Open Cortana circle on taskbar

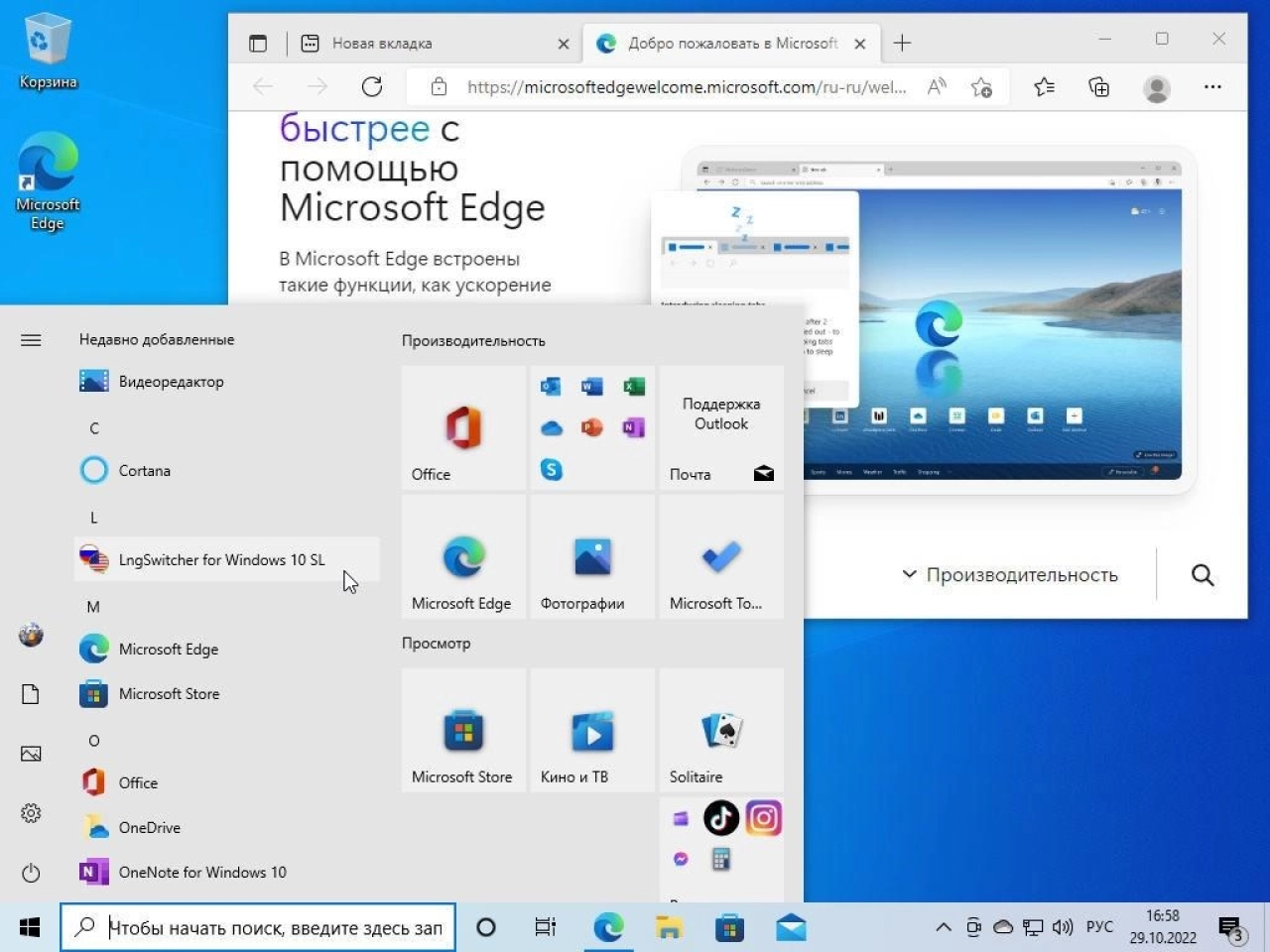486,927
